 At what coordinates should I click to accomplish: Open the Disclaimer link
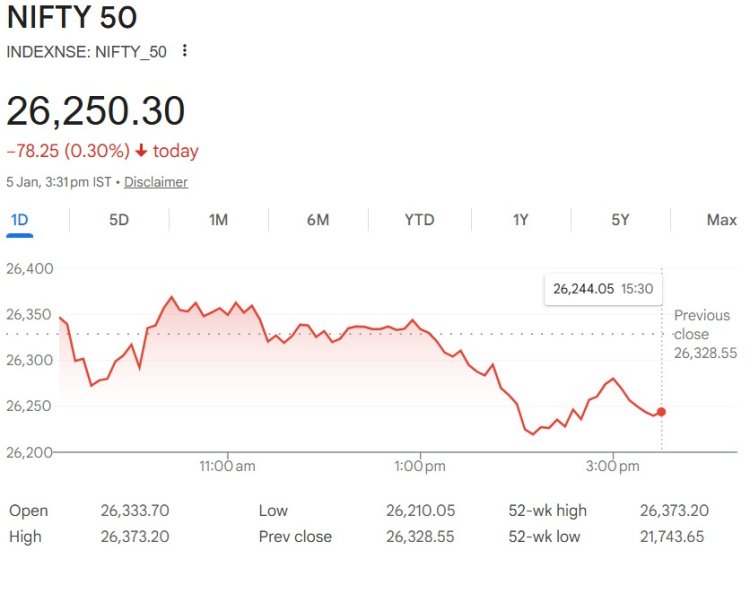pyautogui.click(x=155, y=182)
